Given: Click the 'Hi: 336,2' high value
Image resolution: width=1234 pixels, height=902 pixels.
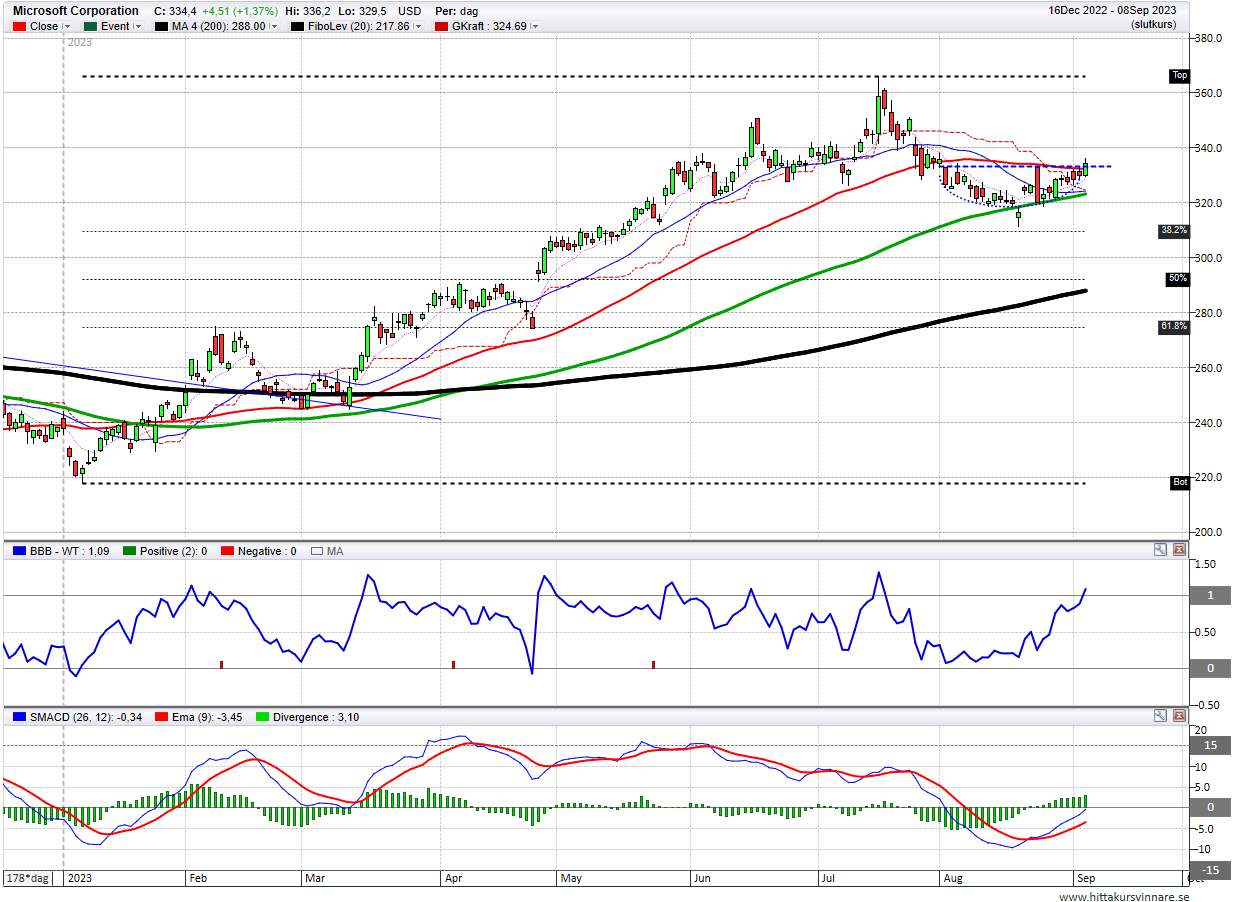Looking at the screenshot, I should 310,11.
